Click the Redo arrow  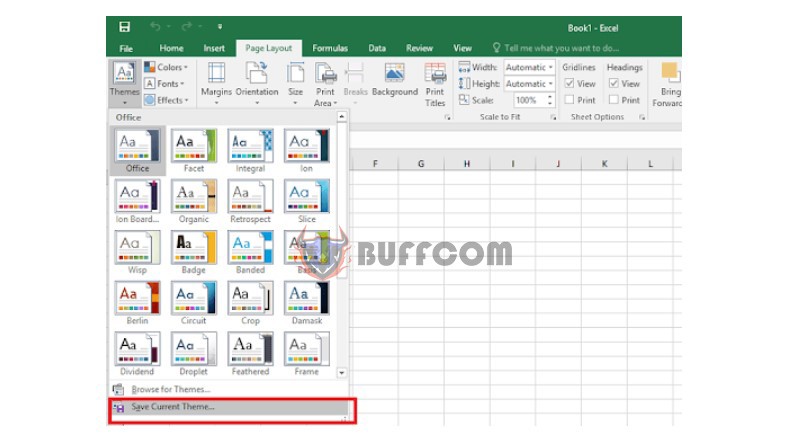point(187,27)
